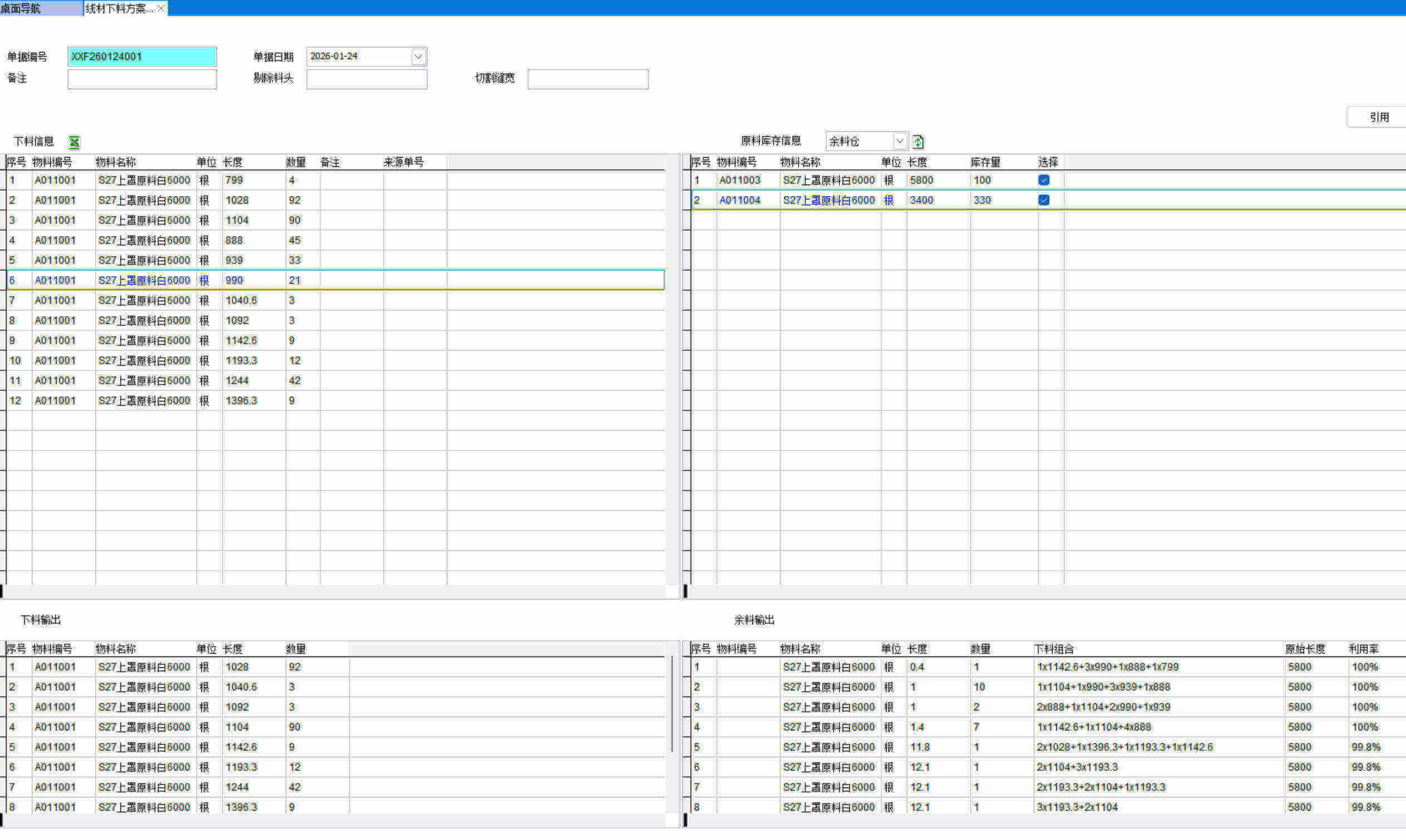Click into the 备注 input field
Screen dimensions: 1406x840
[141, 79]
